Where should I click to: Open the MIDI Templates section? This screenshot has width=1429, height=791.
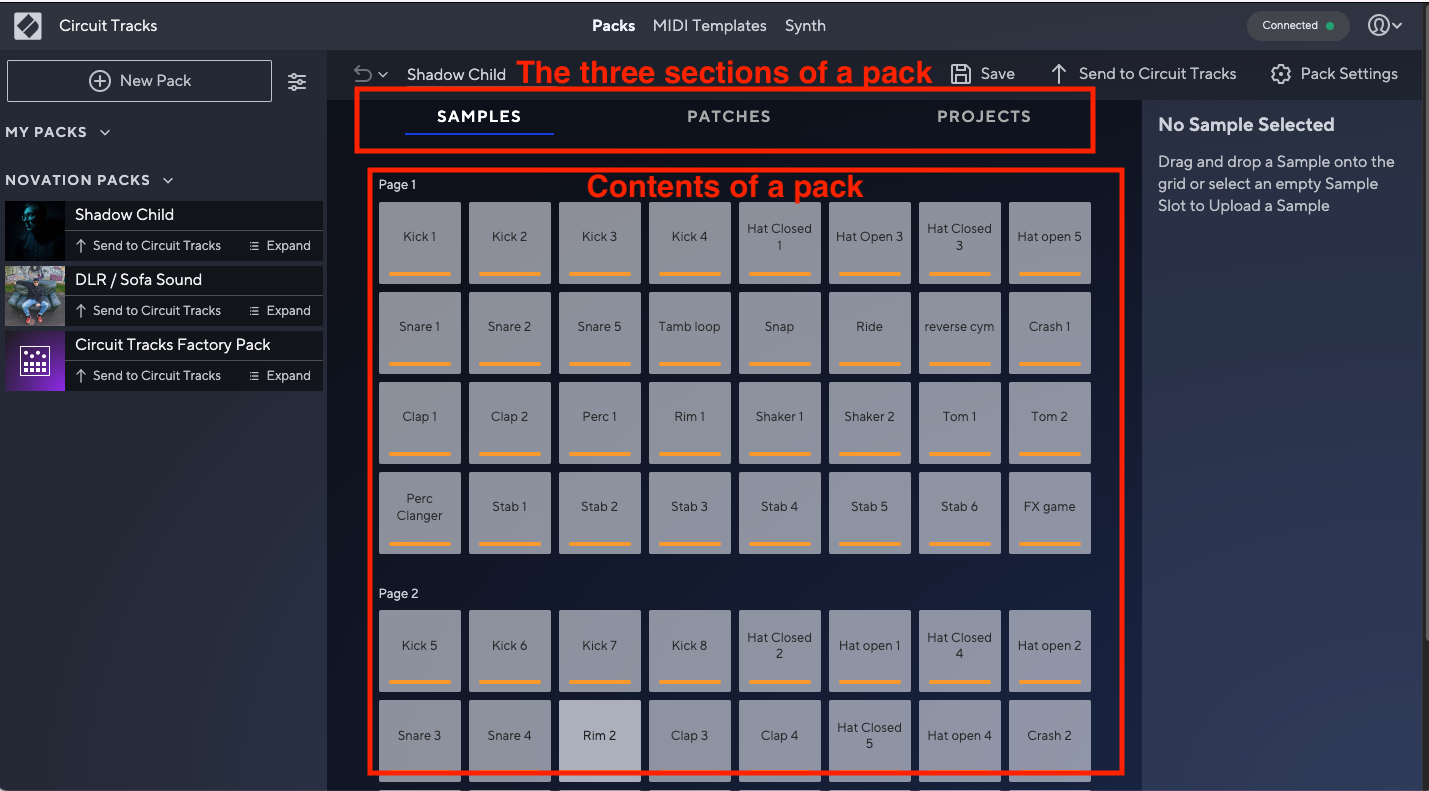click(710, 25)
